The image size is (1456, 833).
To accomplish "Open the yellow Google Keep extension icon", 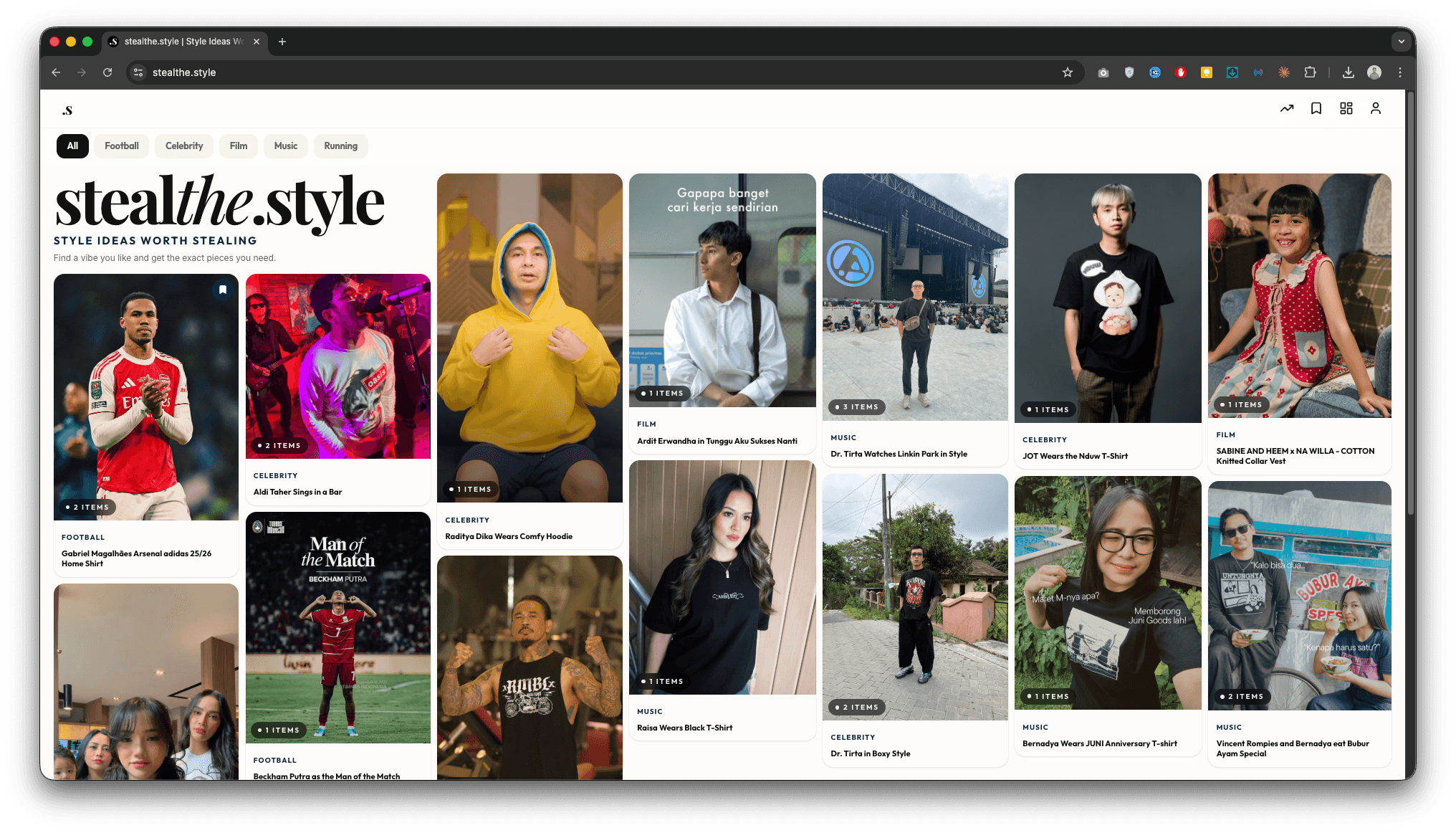I will point(1207,72).
